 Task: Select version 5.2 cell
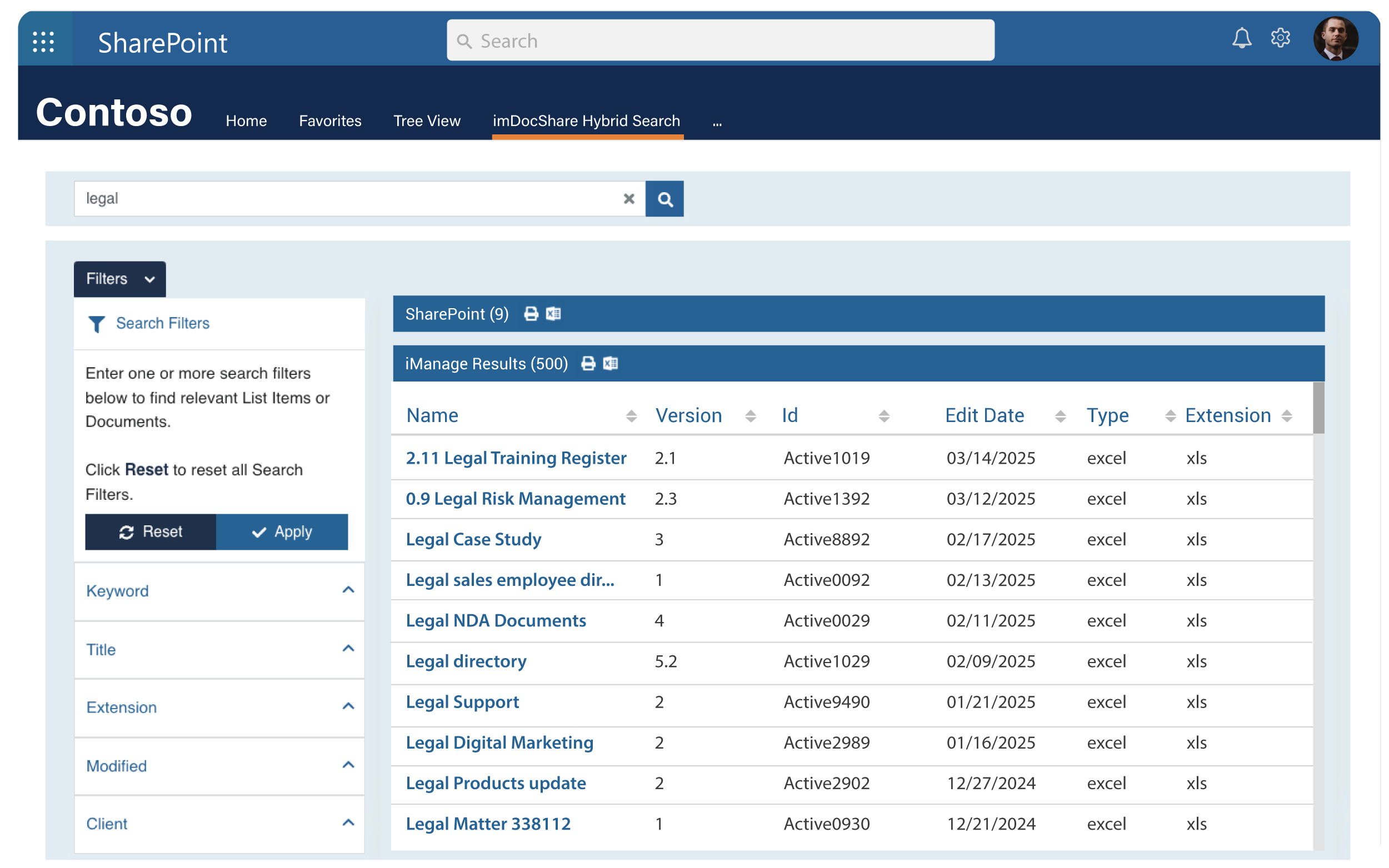coord(666,661)
